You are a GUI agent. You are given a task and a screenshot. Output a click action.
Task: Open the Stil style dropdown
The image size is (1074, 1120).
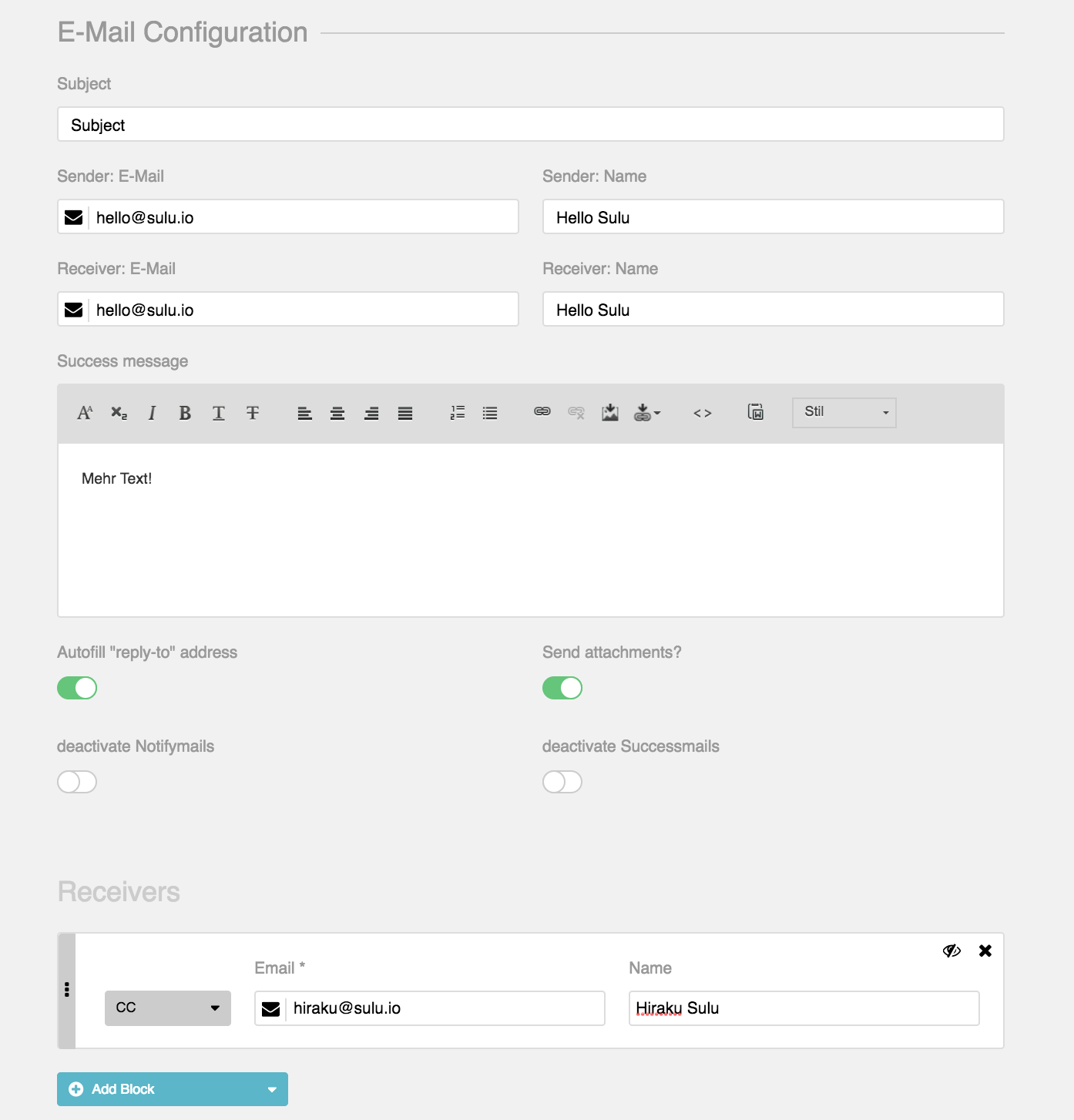tap(844, 412)
